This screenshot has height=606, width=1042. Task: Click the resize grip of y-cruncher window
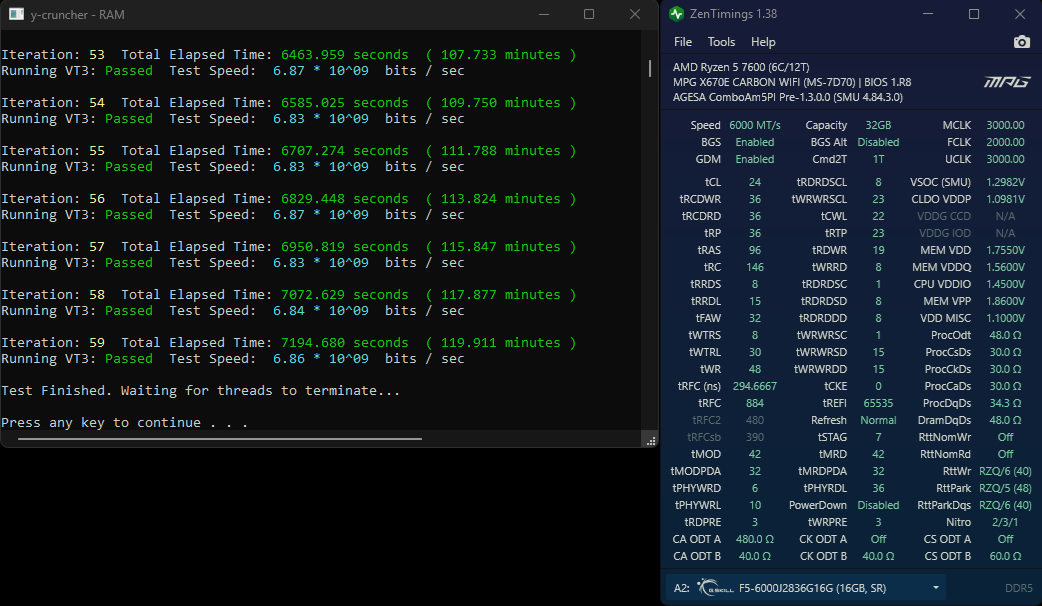(x=651, y=441)
